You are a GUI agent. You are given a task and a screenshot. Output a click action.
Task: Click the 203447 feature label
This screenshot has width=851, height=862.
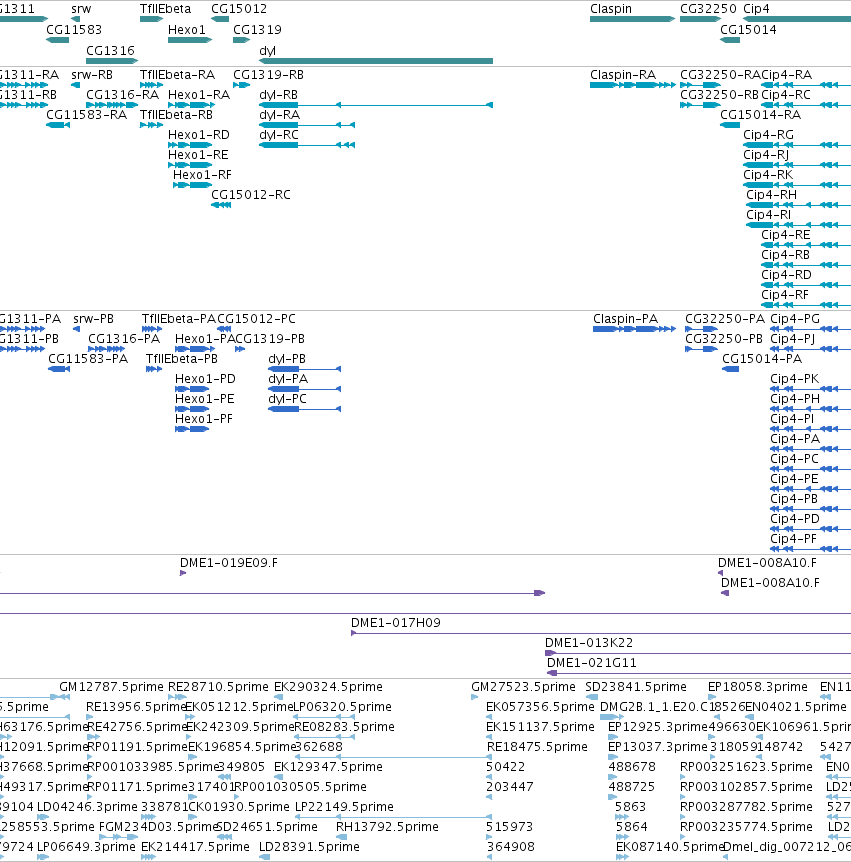click(510, 787)
